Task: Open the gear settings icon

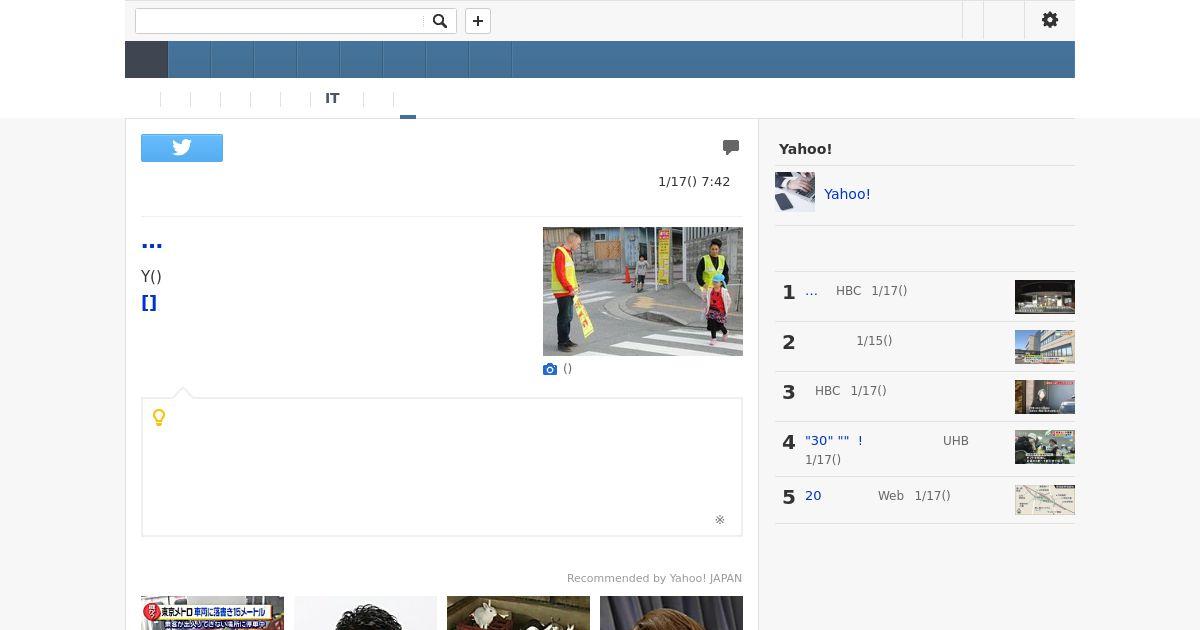Action: (1050, 20)
